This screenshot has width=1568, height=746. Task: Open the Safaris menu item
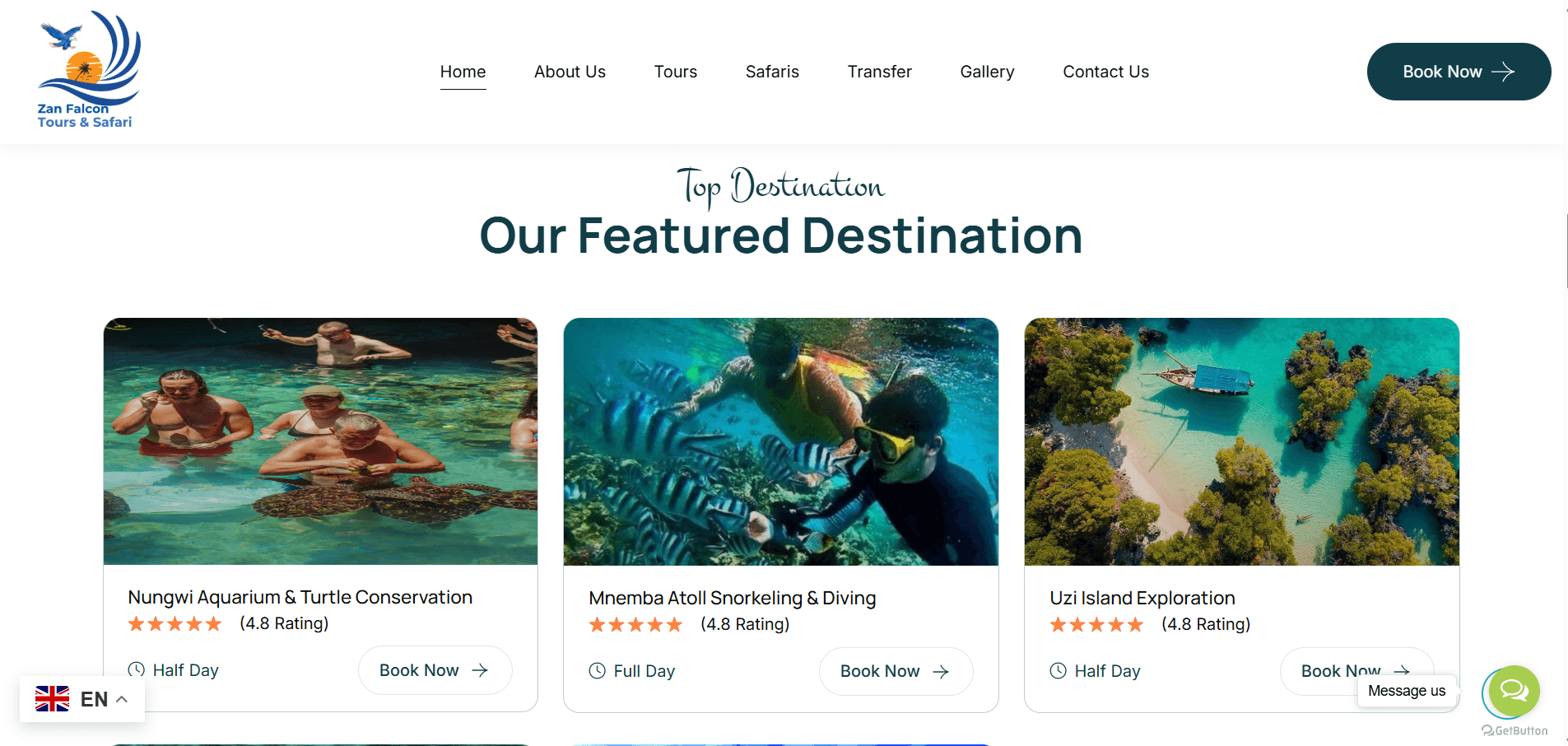pos(771,72)
